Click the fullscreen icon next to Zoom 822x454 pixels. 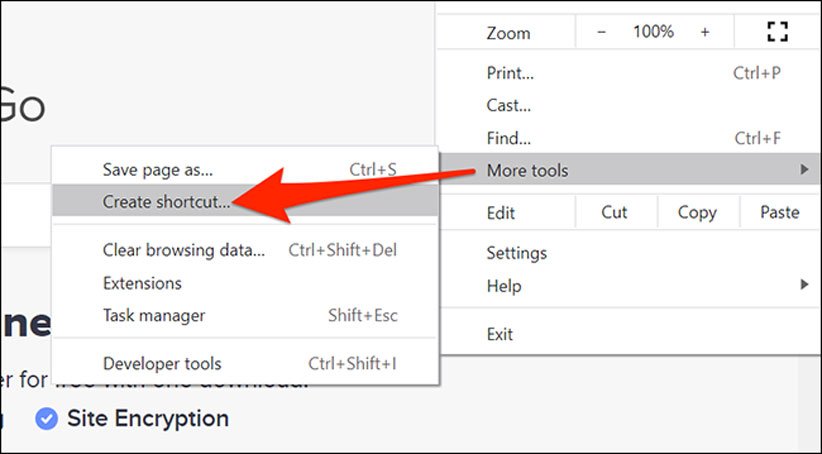[777, 32]
